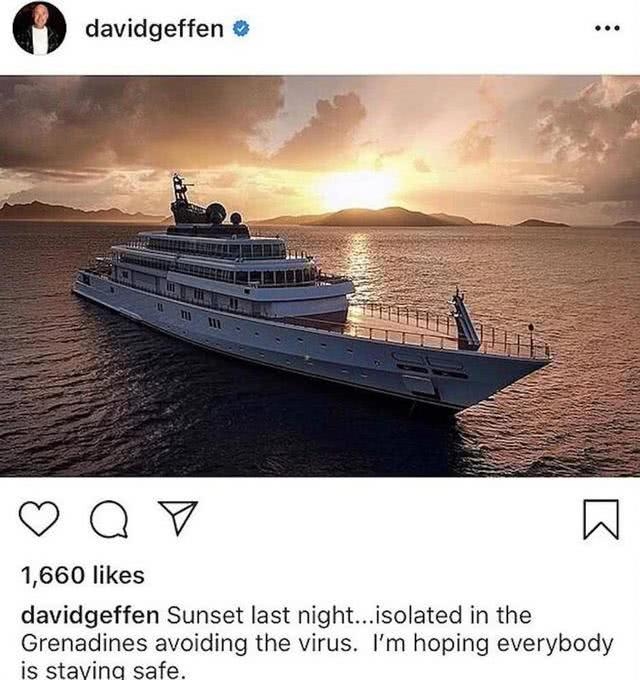The image size is (640, 680).
Task: Open the three-dot more options menu
Action: click(608, 29)
